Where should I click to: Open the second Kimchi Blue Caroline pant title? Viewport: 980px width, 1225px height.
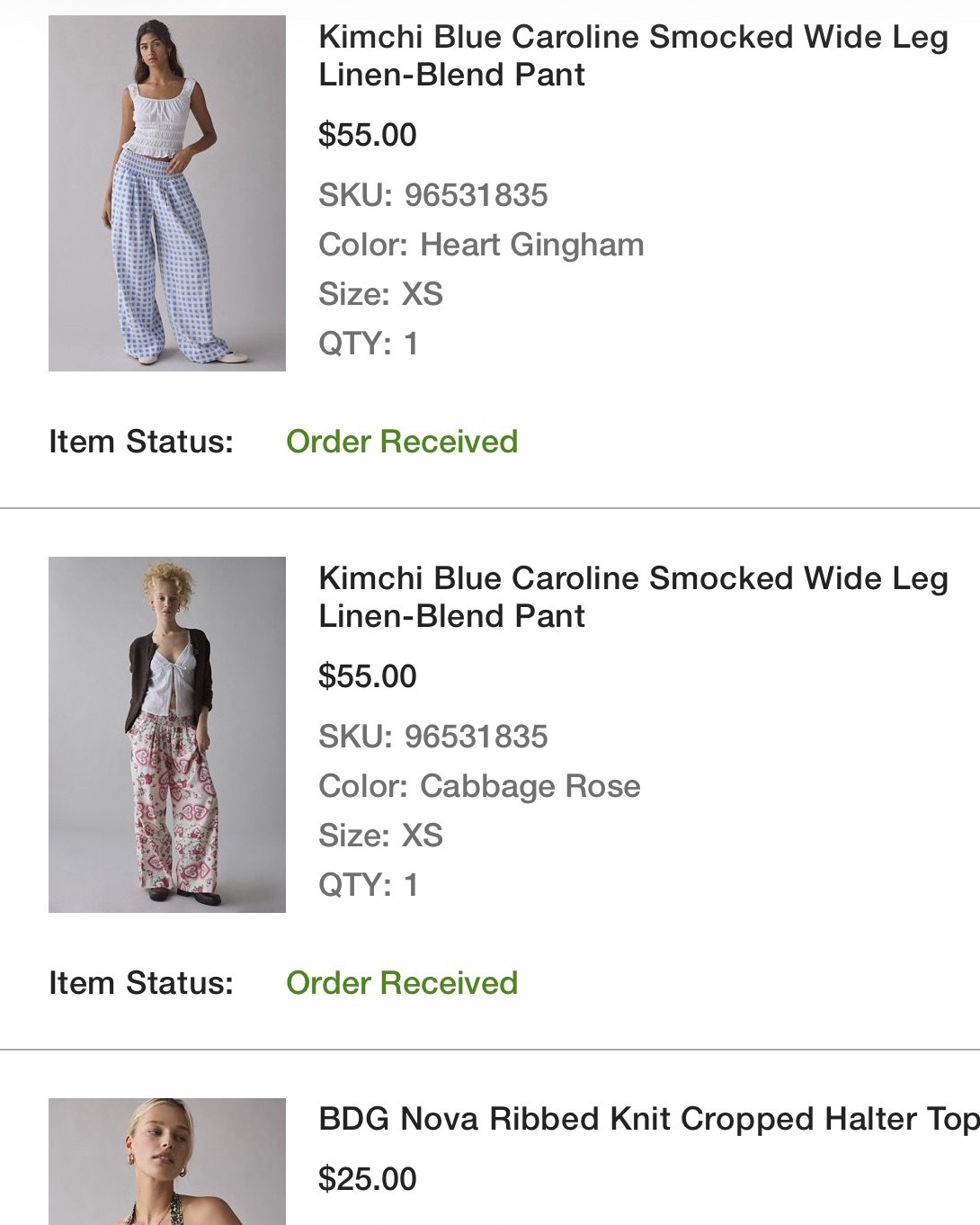point(633,597)
